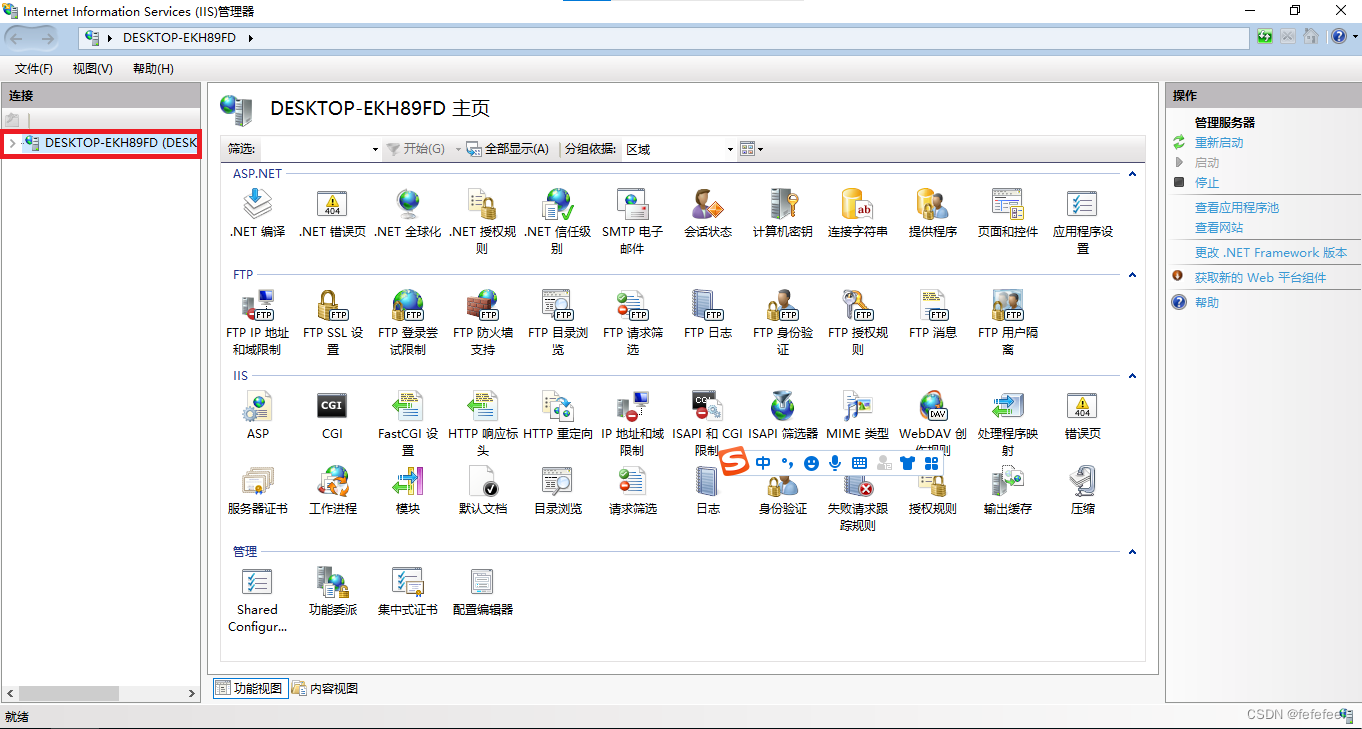Screen dimensions: 1362x729
Task: Collapse the FTP group
Action: point(1132,275)
